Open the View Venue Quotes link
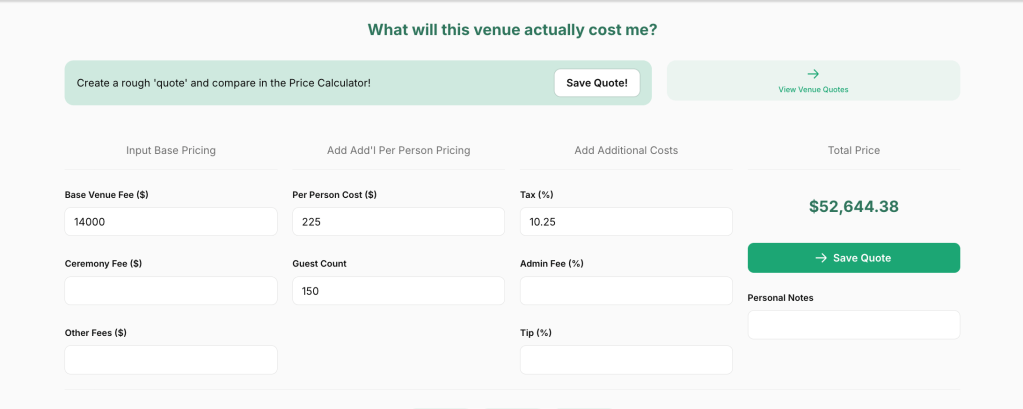Viewport: 1023px width, 409px height. [x=813, y=89]
